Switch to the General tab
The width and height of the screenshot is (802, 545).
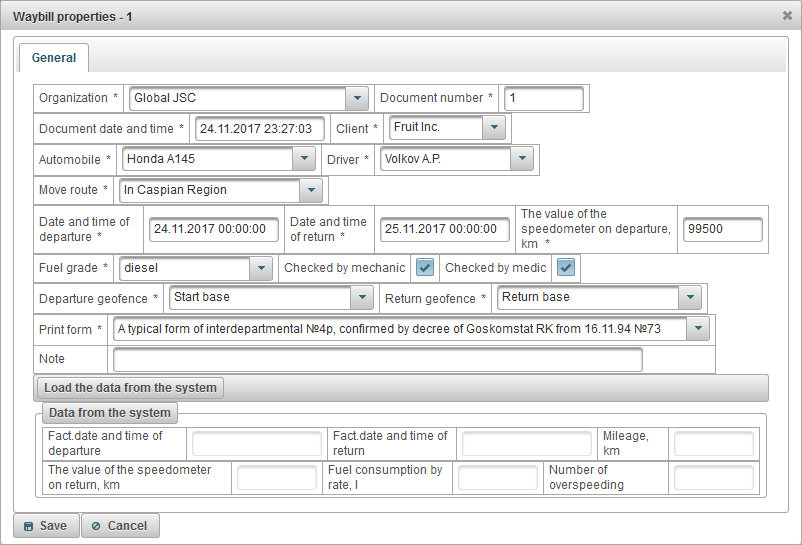tap(54, 58)
